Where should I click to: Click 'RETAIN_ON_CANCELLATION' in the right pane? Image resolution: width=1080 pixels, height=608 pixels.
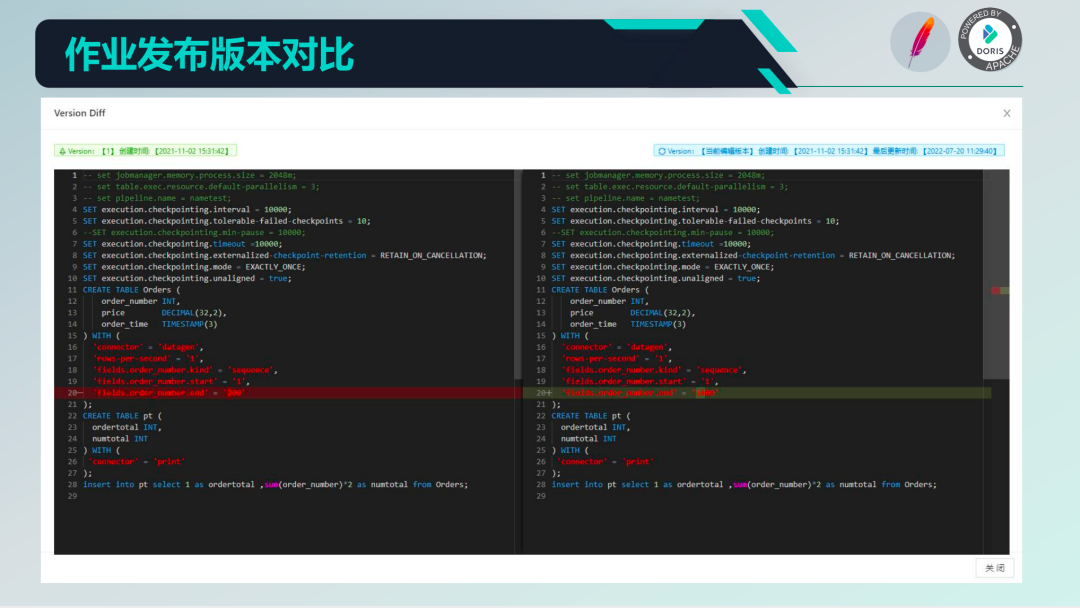pyautogui.click(x=902, y=255)
